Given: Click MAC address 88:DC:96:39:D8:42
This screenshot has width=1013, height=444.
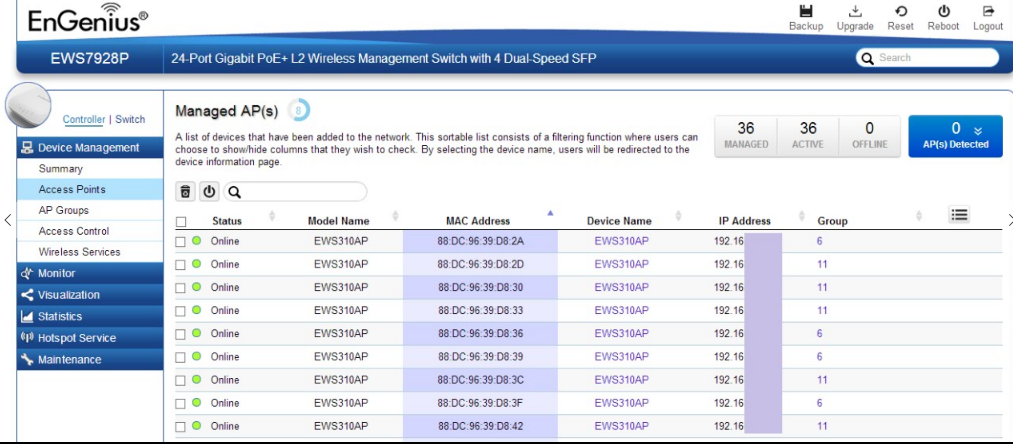Looking at the screenshot, I should coord(480,427).
